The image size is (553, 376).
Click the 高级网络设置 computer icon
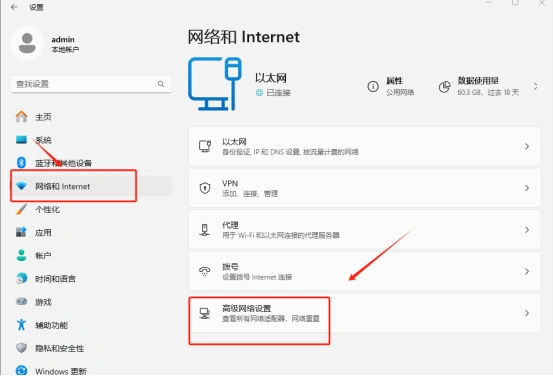point(205,313)
